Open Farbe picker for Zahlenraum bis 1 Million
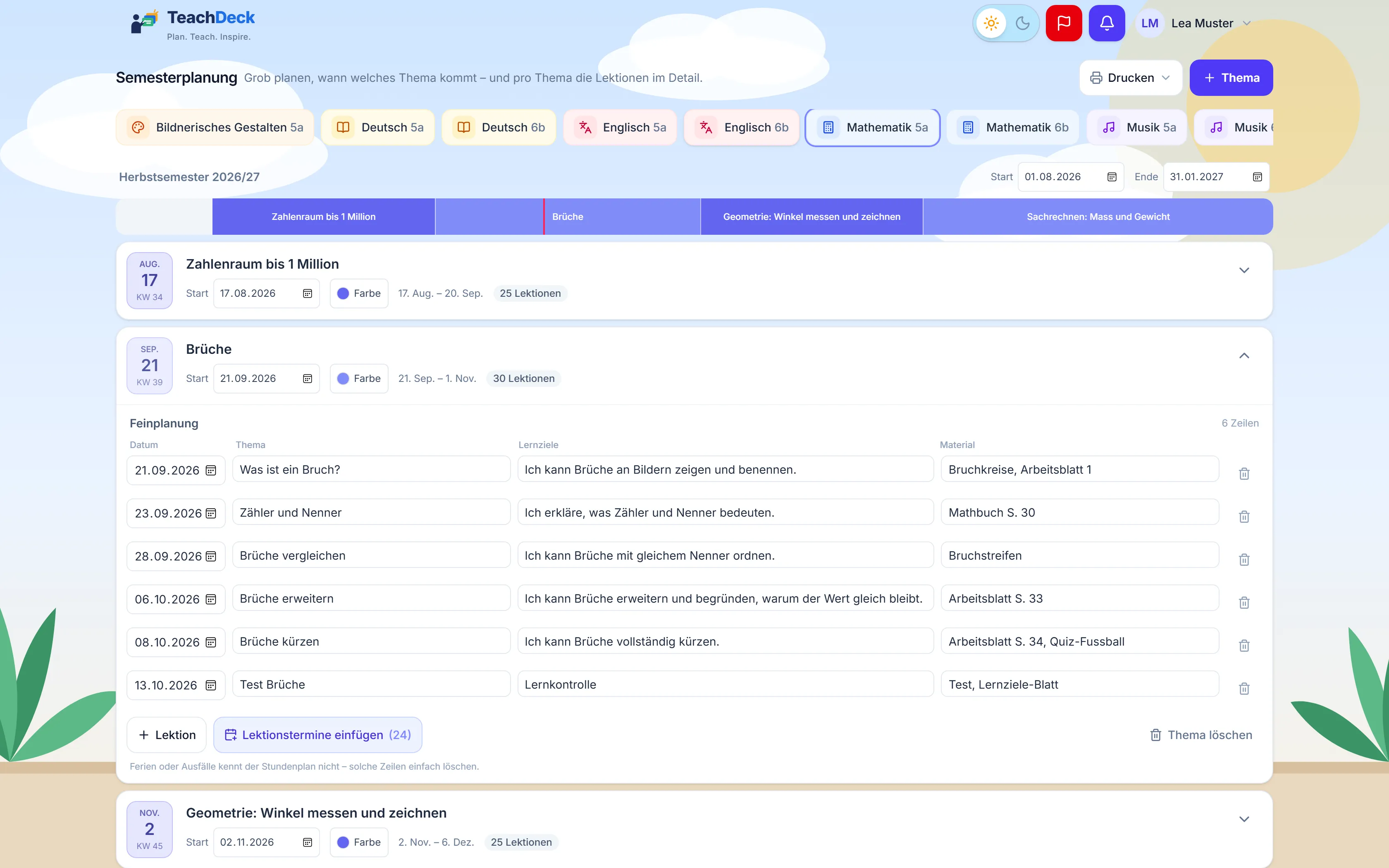The image size is (1389, 868). pyautogui.click(x=359, y=293)
